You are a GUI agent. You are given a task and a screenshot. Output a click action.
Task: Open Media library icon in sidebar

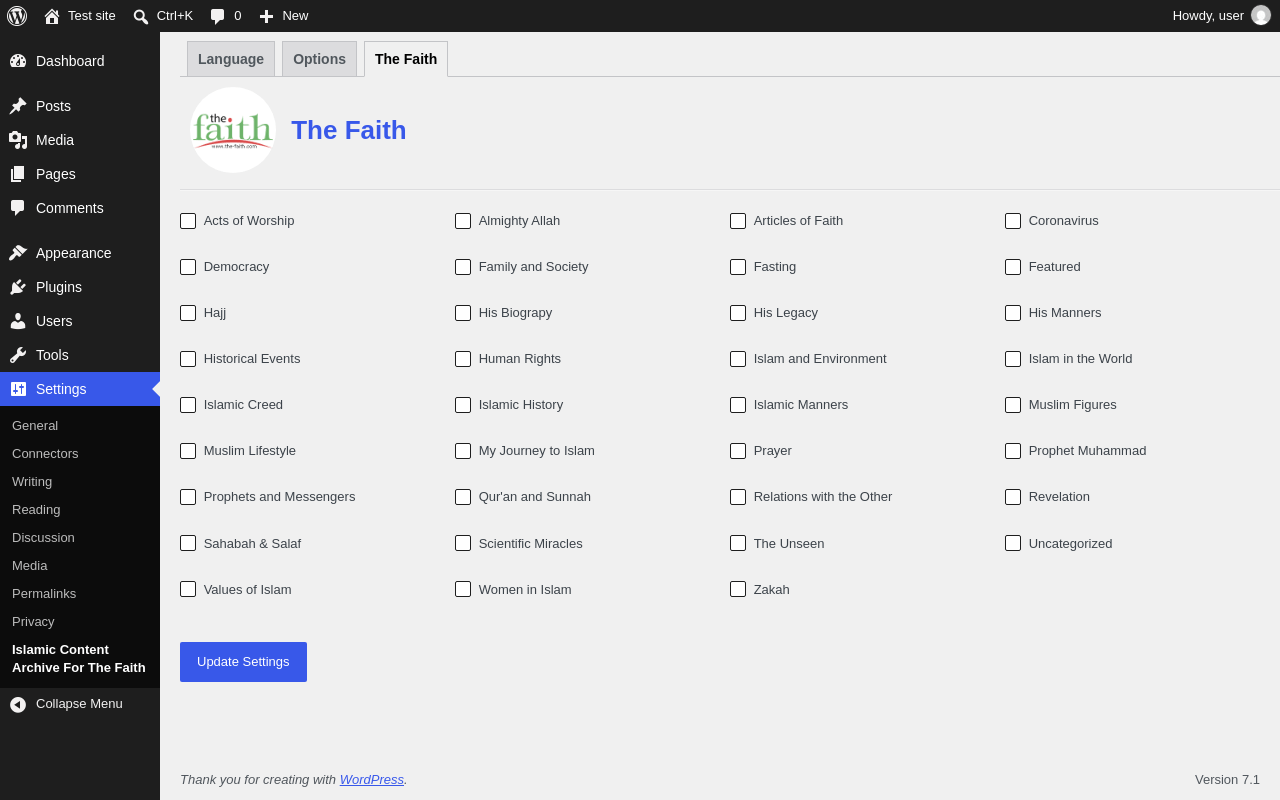click(18, 140)
